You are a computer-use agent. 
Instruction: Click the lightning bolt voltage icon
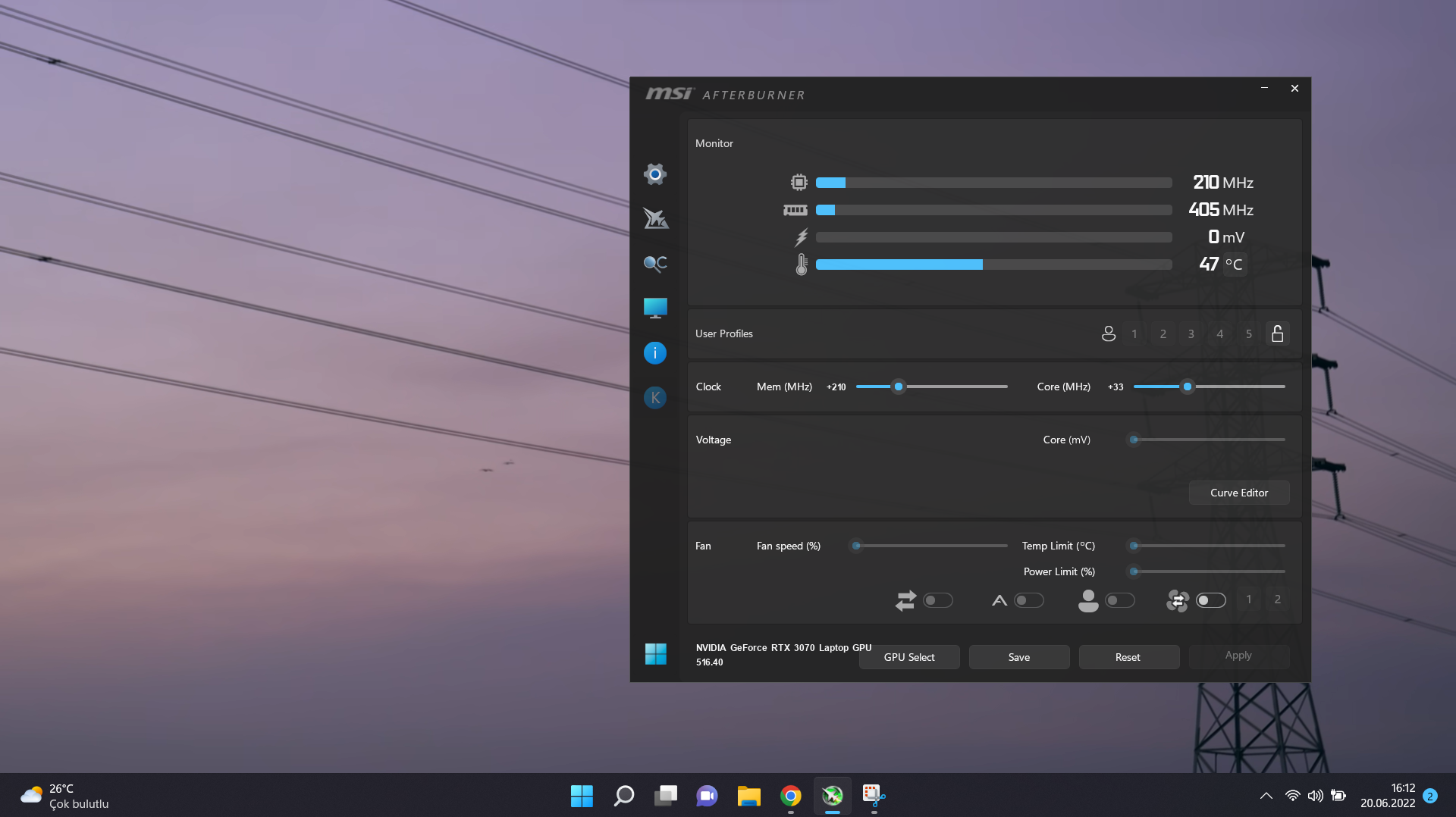(x=802, y=237)
